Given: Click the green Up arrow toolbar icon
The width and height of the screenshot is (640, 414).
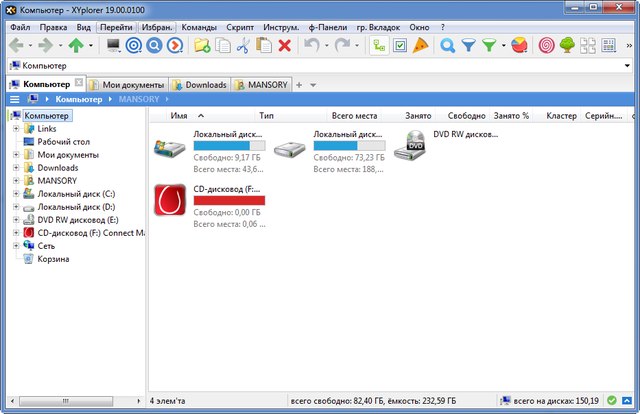Looking at the screenshot, I should coord(76,45).
